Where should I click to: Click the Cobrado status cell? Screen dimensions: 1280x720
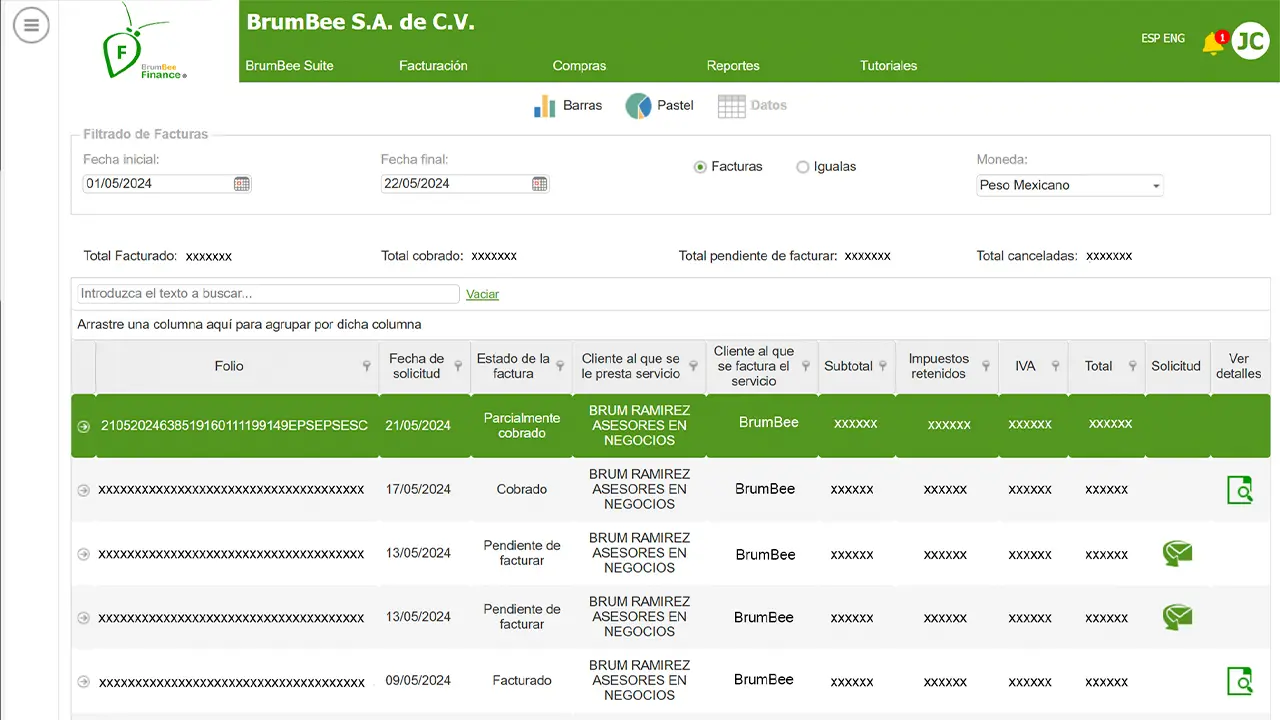click(x=522, y=490)
